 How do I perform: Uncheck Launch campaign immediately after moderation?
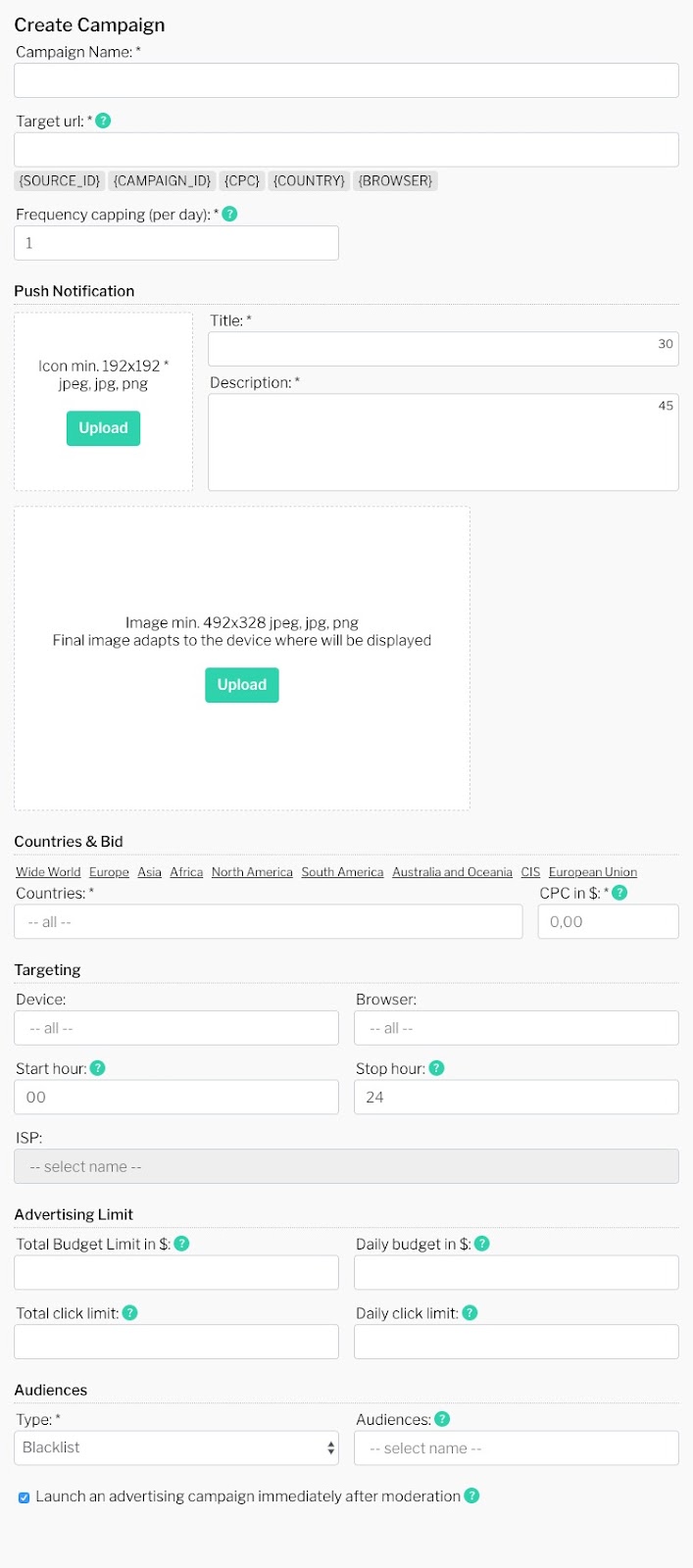pos(24,1497)
